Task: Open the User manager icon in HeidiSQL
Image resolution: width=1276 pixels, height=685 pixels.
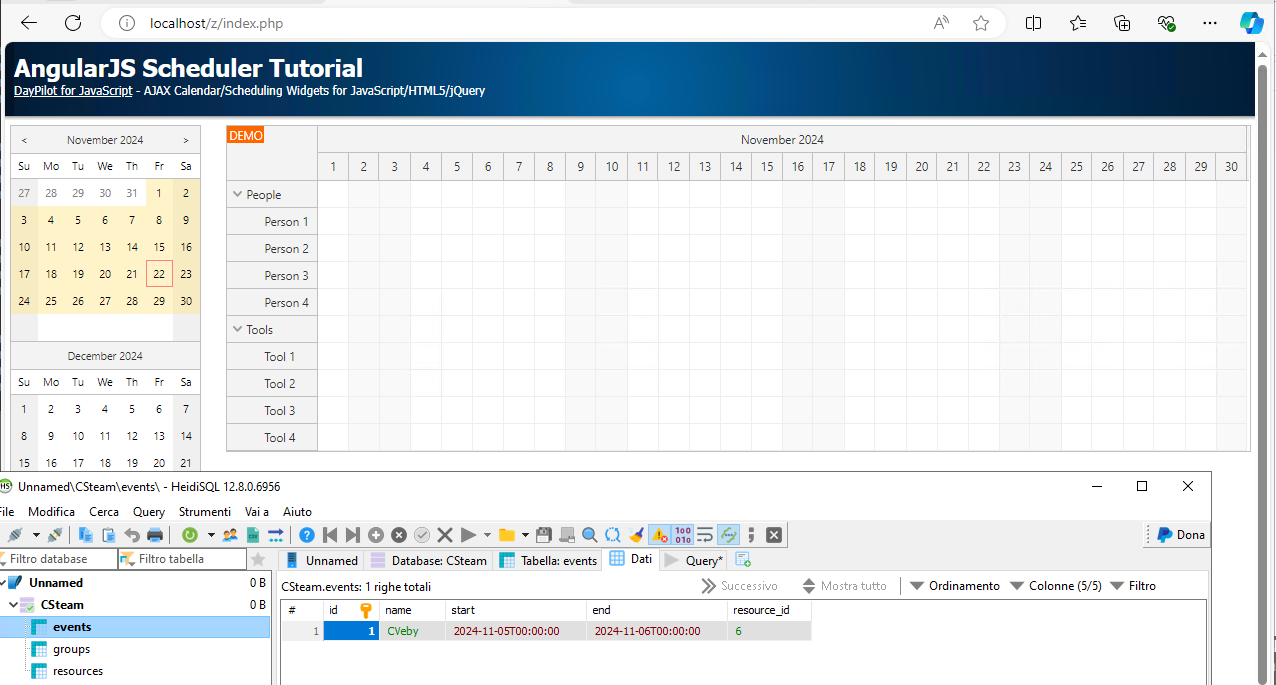Action: pyautogui.click(x=230, y=535)
